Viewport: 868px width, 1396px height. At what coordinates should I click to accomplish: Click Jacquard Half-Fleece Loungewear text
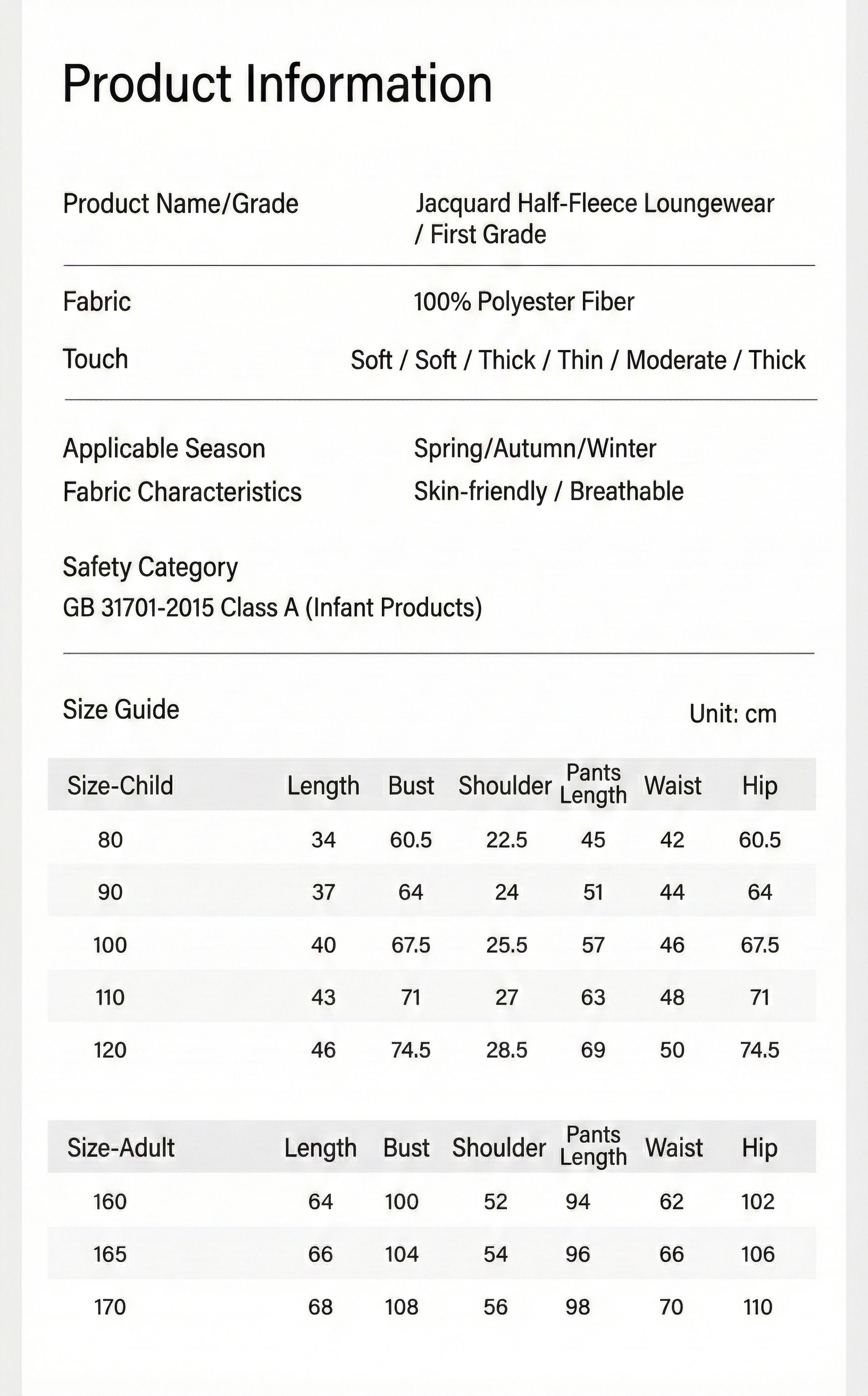coord(595,203)
